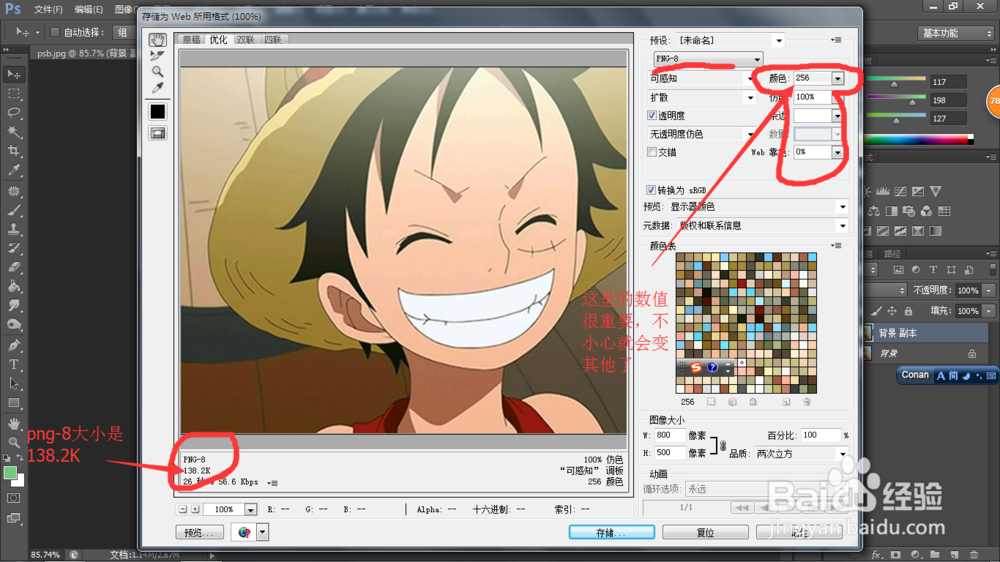Image resolution: width=1000 pixels, height=562 pixels.
Task: Select the Magic Wand tool
Action: click(x=13, y=132)
